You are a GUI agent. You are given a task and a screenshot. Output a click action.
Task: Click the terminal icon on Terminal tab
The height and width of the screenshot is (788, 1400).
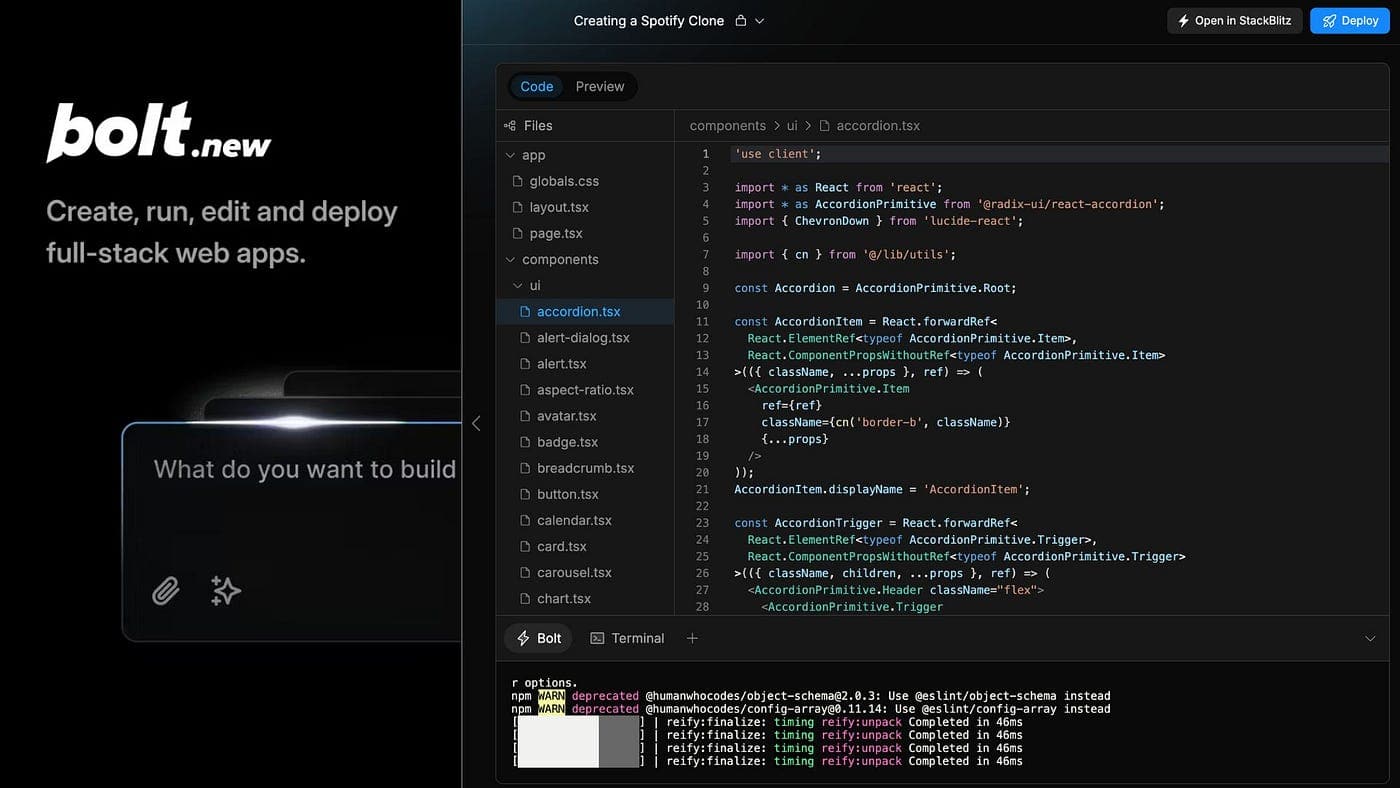pos(597,638)
